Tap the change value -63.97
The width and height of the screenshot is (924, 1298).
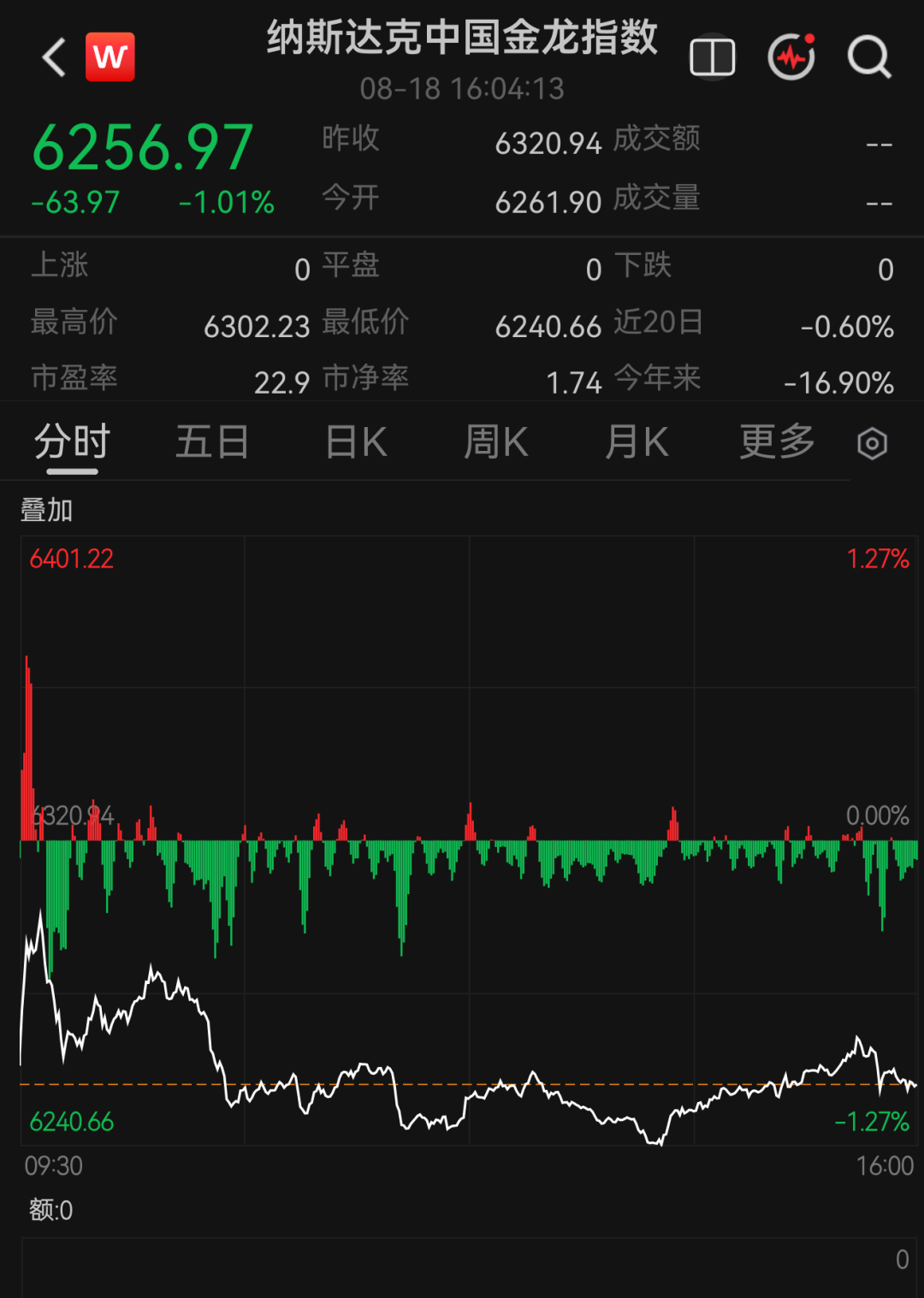pos(75,203)
